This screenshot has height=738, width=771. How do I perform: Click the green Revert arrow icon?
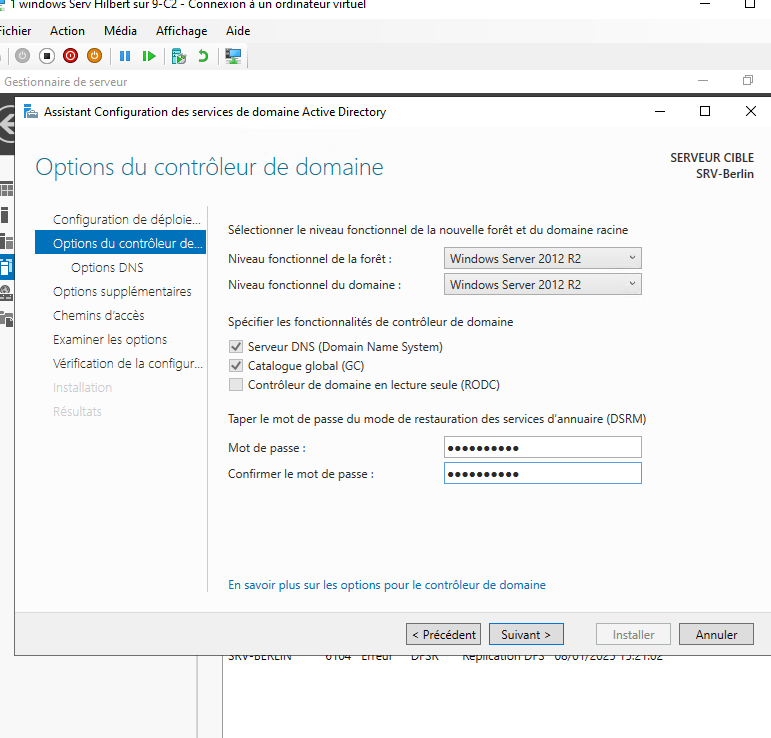pyautogui.click(x=203, y=56)
